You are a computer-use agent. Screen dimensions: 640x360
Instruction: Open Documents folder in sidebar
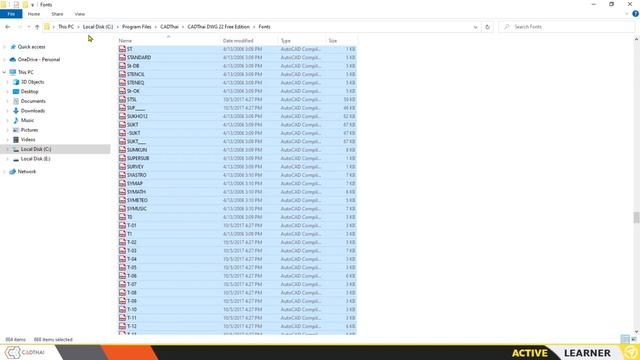33,101
